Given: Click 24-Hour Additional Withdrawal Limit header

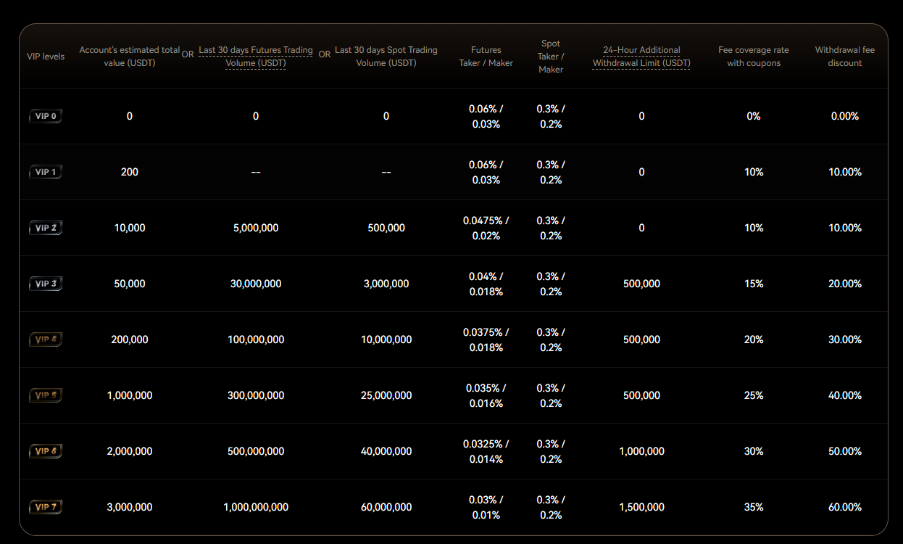Looking at the screenshot, I should [x=641, y=56].
